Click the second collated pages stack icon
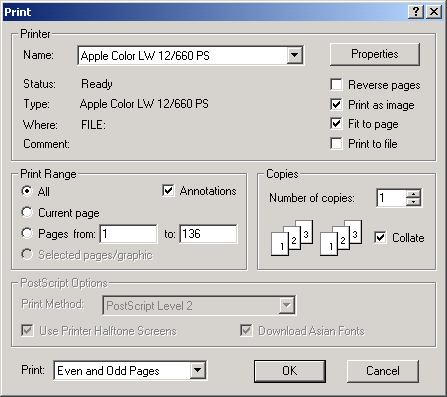 (x=341, y=238)
